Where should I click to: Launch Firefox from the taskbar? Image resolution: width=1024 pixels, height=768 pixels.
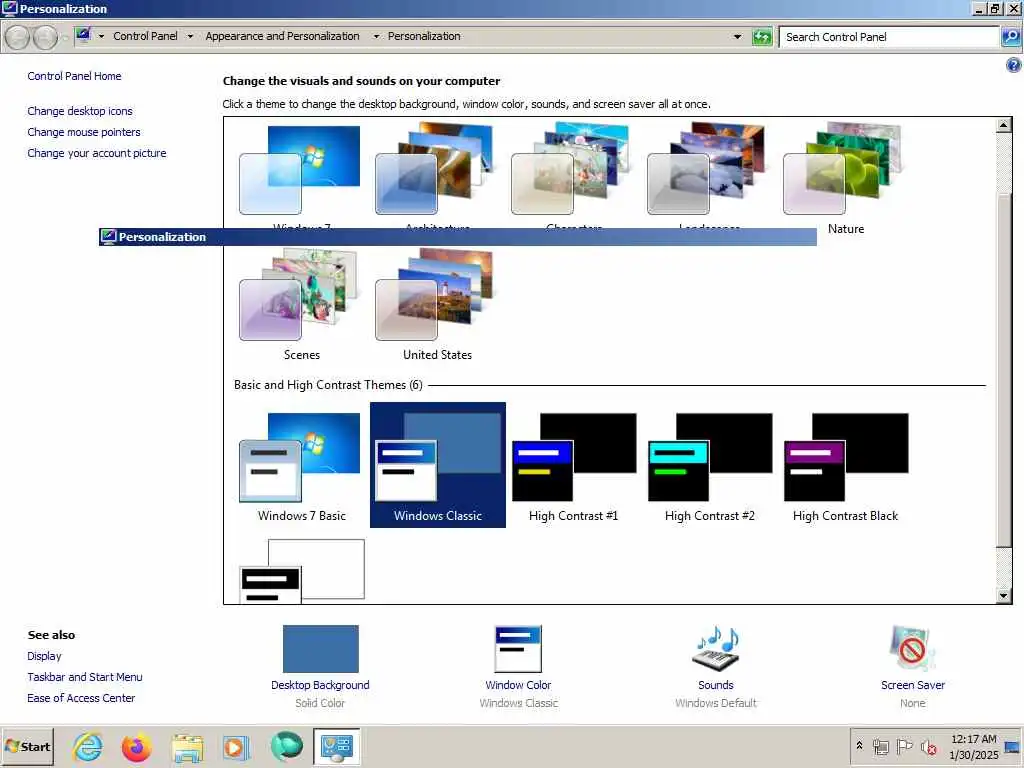[x=136, y=747]
